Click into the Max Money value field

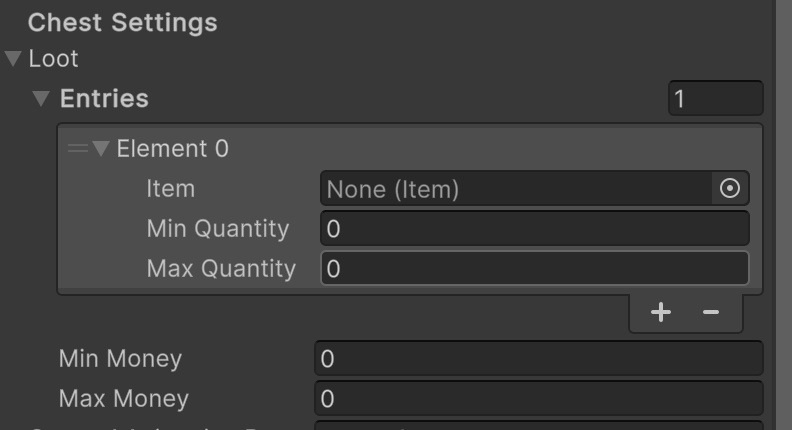pyautogui.click(x=538, y=399)
